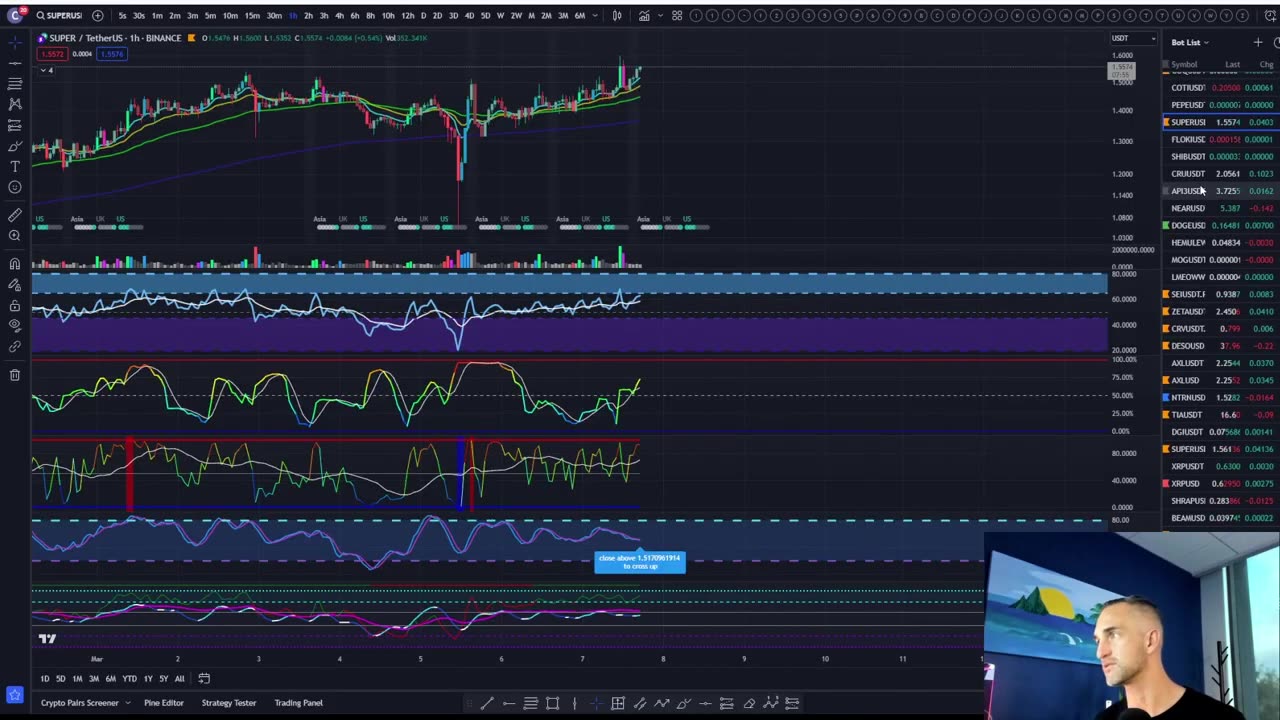Select the trend line tool in left sidebar
The width and height of the screenshot is (1280, 720).
[x=15, y=63]
